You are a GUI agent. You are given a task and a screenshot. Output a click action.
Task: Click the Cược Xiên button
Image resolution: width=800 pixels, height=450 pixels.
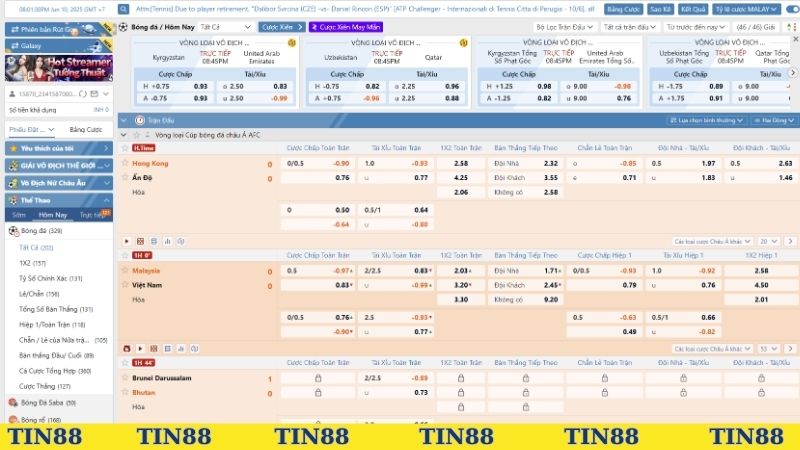coord(282,27)
